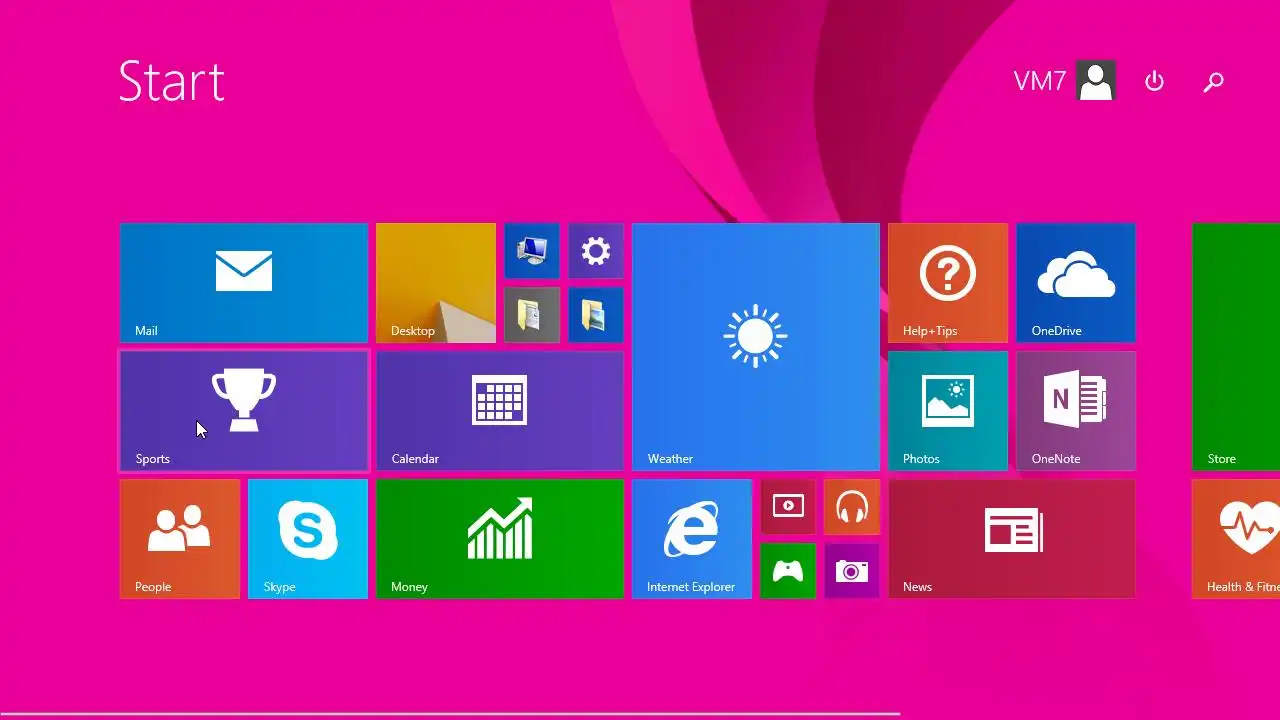Click the horizontal scrollbar at bottom
Screen dimensions: 1280x720
pos(450,714)
